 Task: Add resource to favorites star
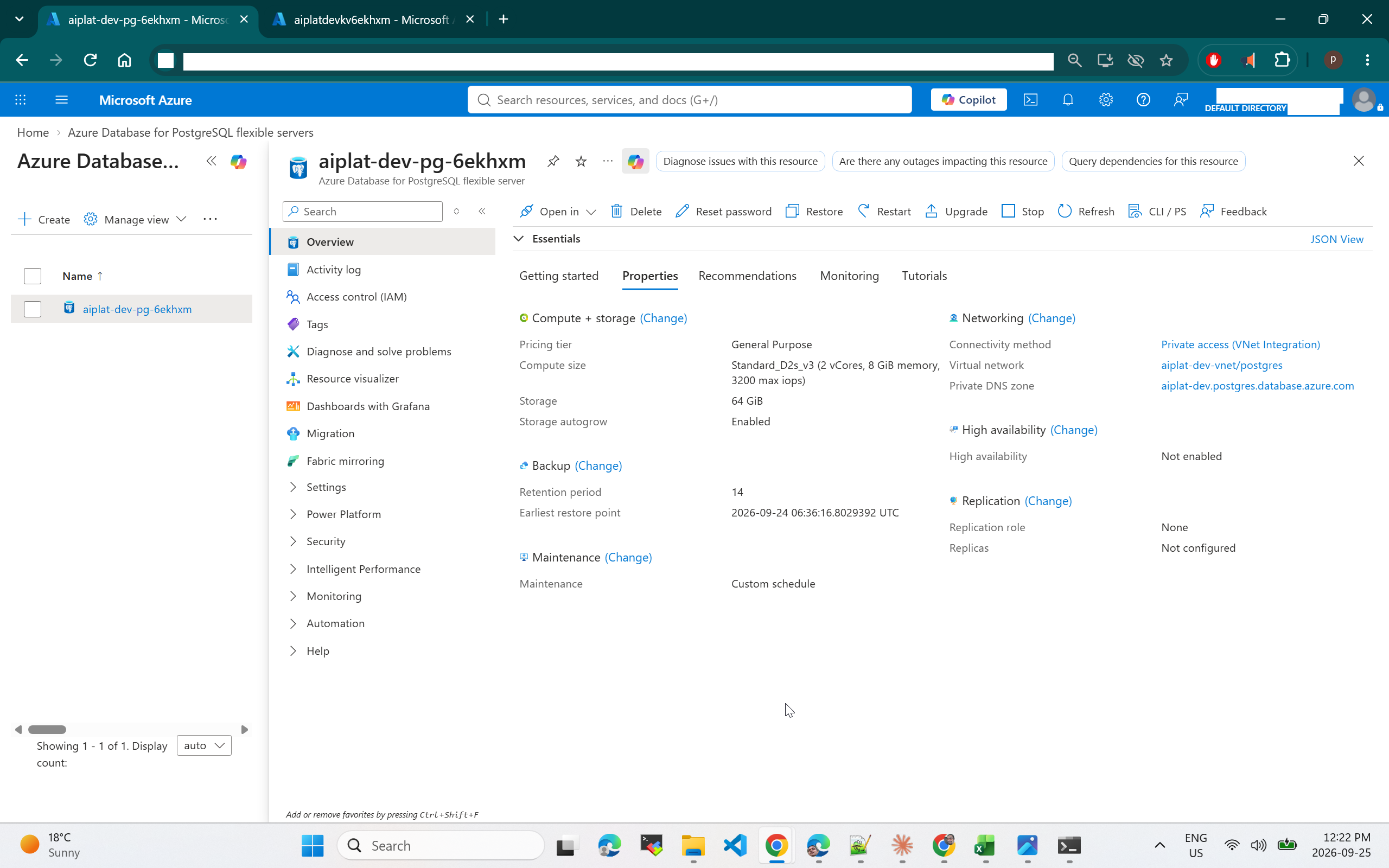click(581, 161)
